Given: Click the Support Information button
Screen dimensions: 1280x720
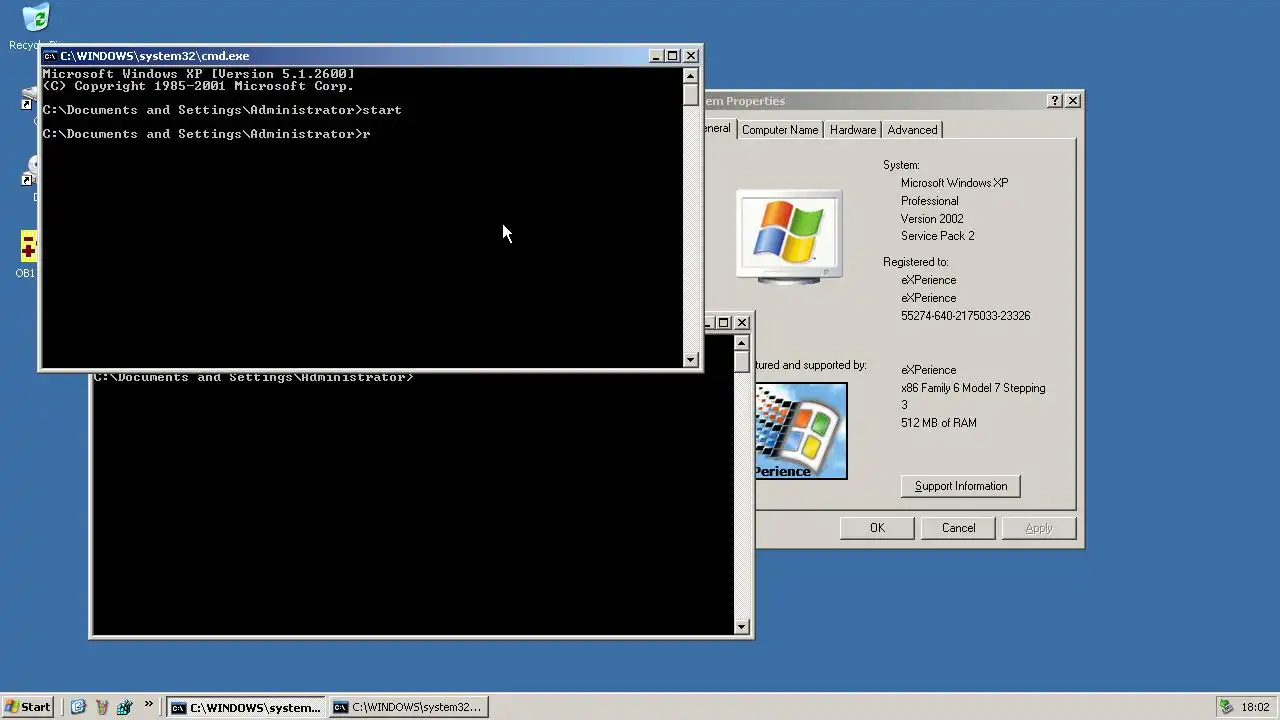Looking at the screenshot, I should click(x=961, y=486).
